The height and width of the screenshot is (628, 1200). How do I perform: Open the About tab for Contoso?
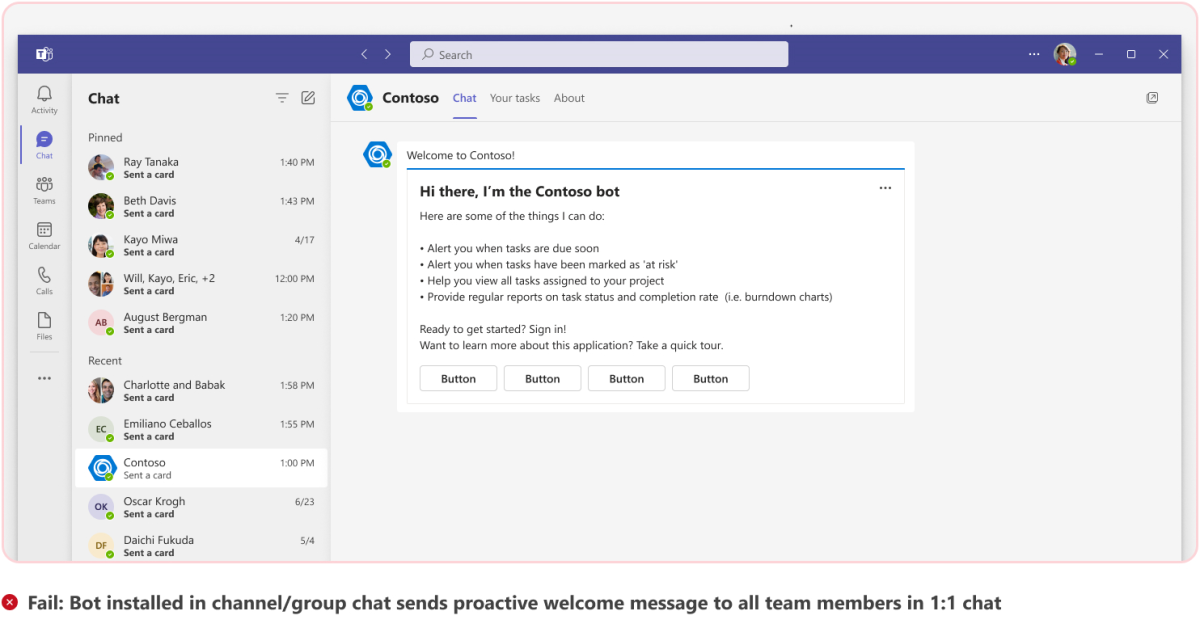coord(569,98)
